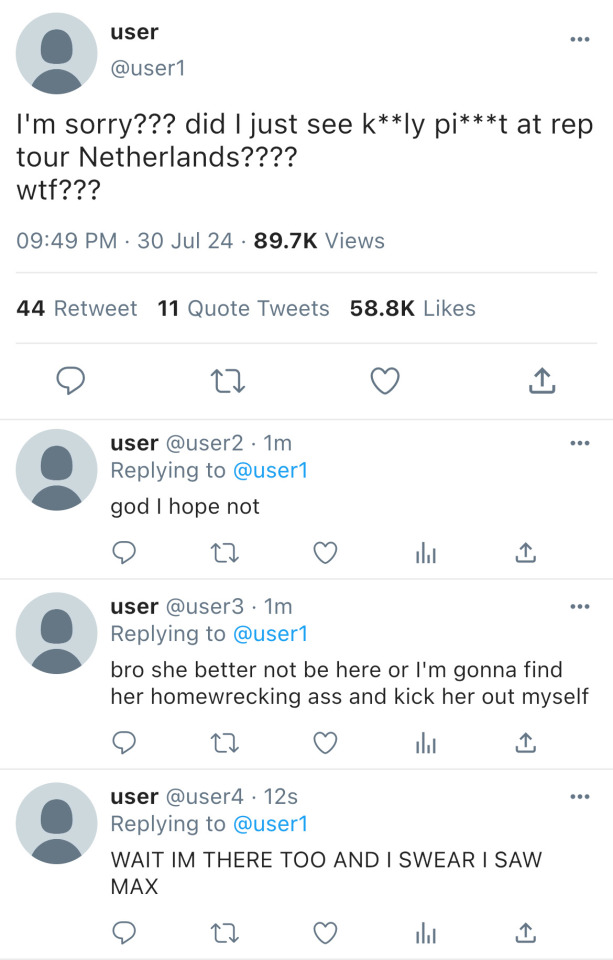The width and height of the screenshot is (613, 960).
Task: View the 58.8K Likes list
Action: tap(412, 309)
